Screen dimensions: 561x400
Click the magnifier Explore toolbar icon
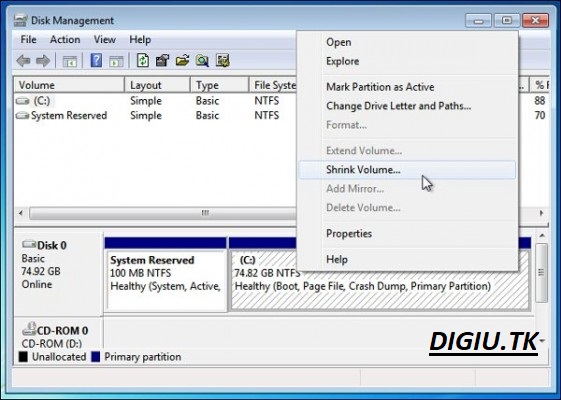202,61
